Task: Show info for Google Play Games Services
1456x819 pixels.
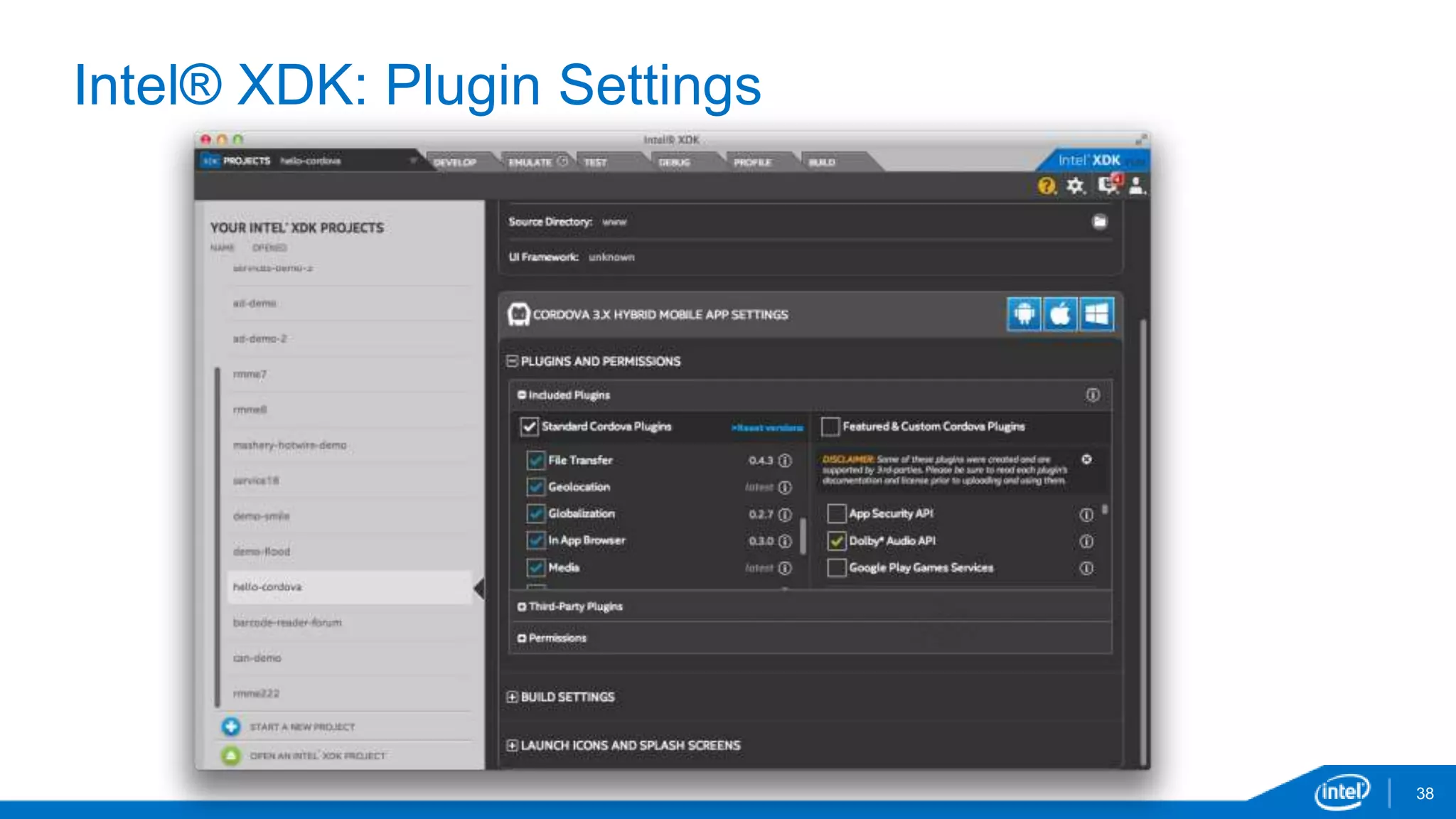Action: click(x=1086, y=569)
